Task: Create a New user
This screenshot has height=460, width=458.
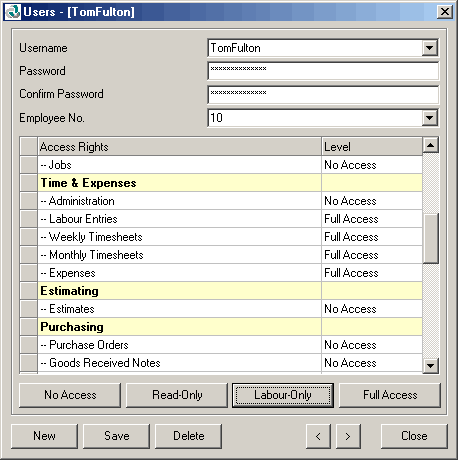Action: pyautogui.click(x=44, y=436)
